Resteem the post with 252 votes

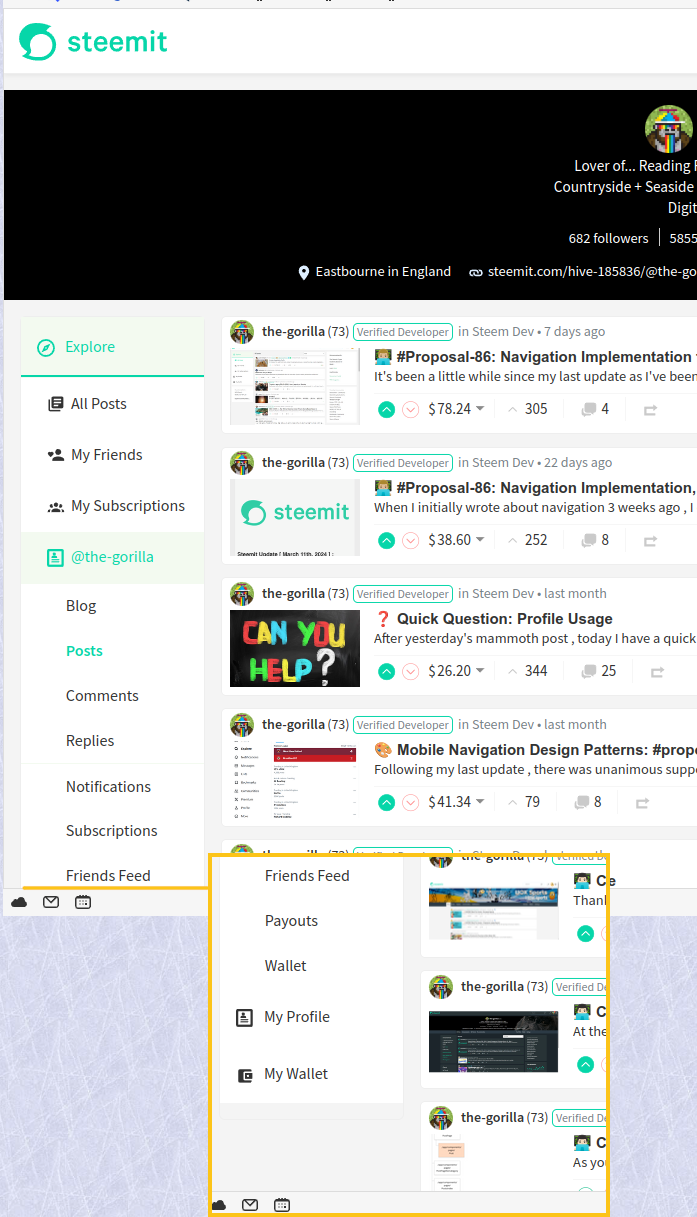click(650, 540)
